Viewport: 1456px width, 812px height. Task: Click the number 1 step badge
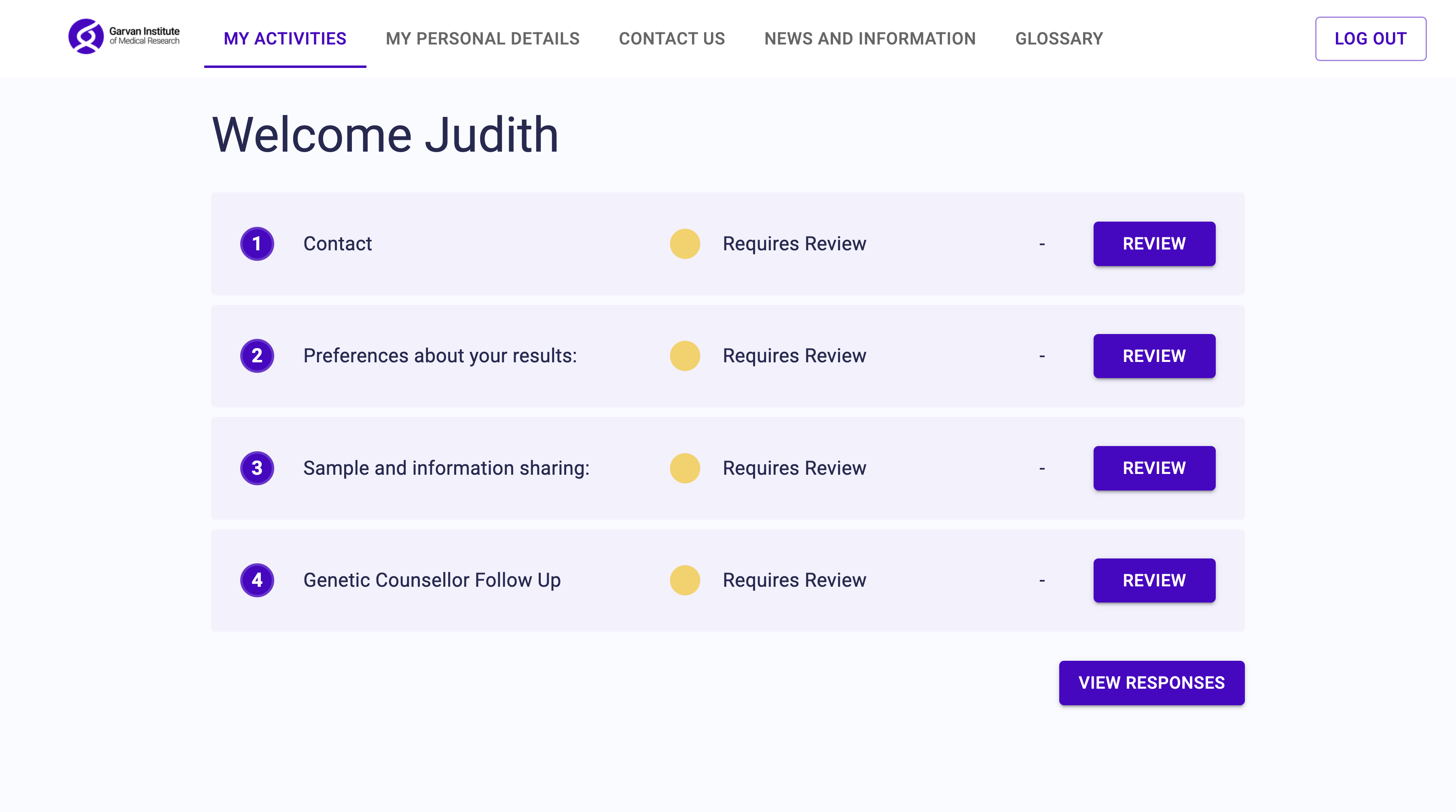click(x=256, y=243)
